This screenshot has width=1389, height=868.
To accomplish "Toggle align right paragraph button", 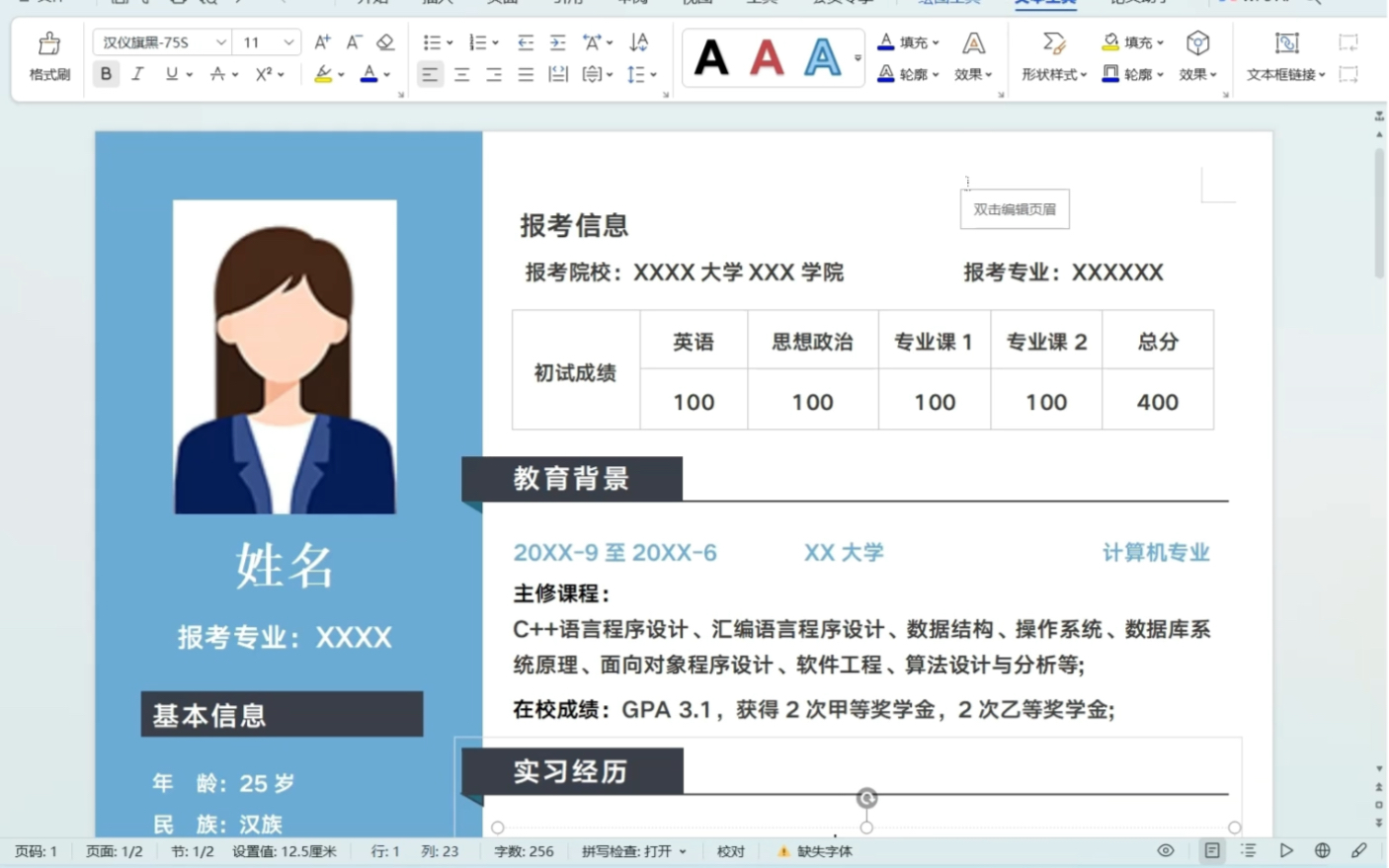I will [494, 74].
